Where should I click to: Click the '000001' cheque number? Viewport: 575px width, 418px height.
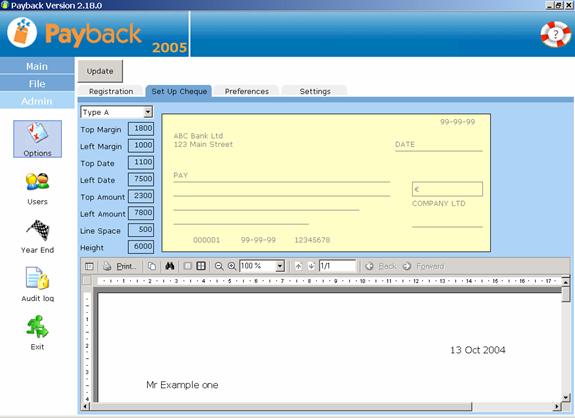click(206, 240)
